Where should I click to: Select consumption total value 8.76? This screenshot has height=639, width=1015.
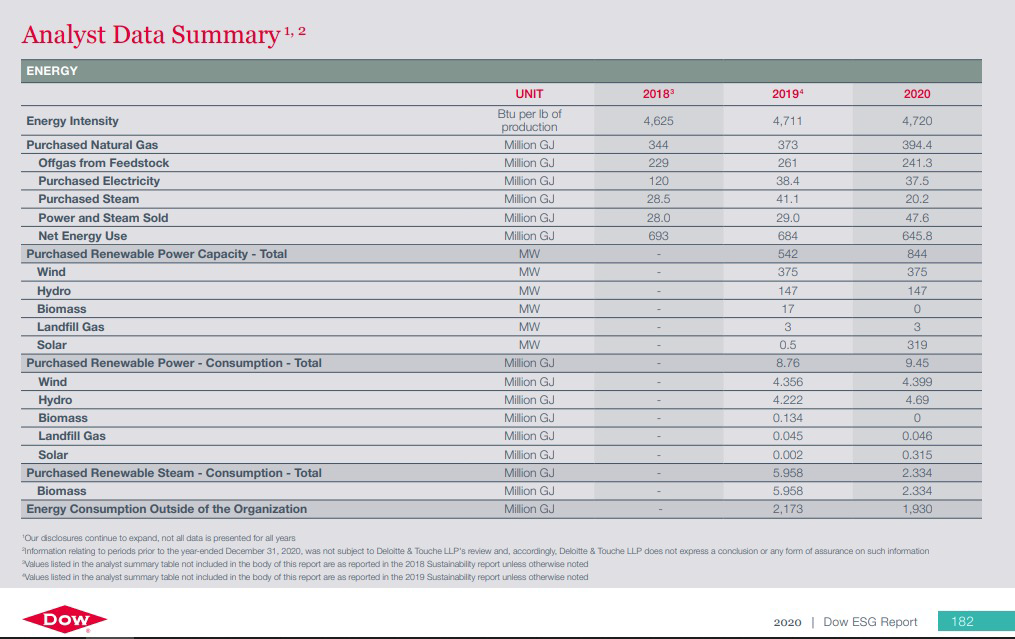tap(787, 363)
